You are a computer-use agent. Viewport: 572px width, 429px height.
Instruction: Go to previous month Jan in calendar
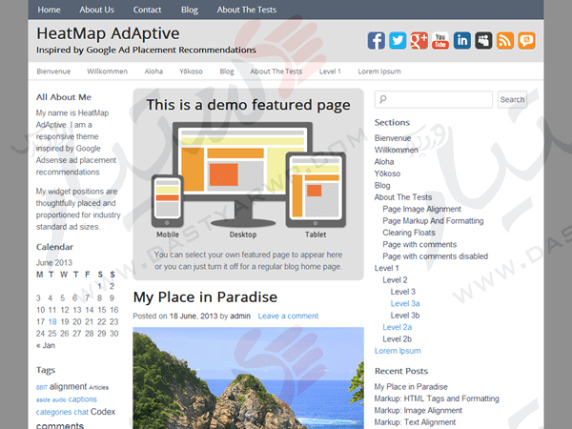46,345
